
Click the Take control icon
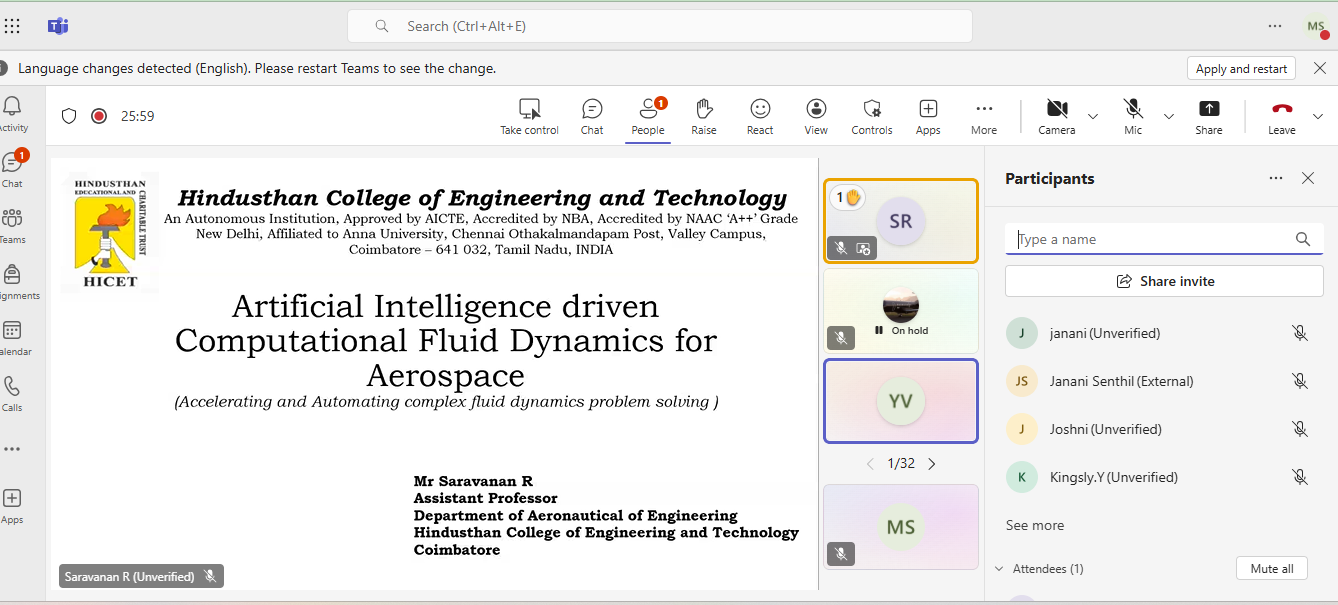pyautogui.click(x=529, y=115)
